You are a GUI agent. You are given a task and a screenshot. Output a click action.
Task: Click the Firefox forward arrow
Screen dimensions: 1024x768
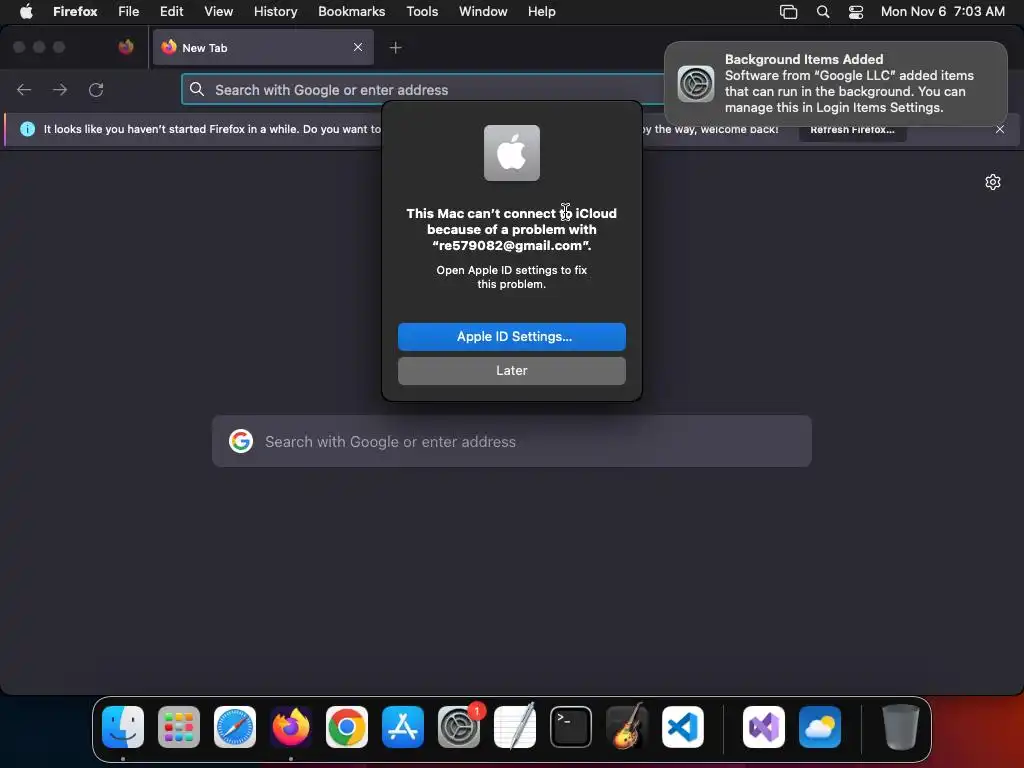tap(60, 89)
